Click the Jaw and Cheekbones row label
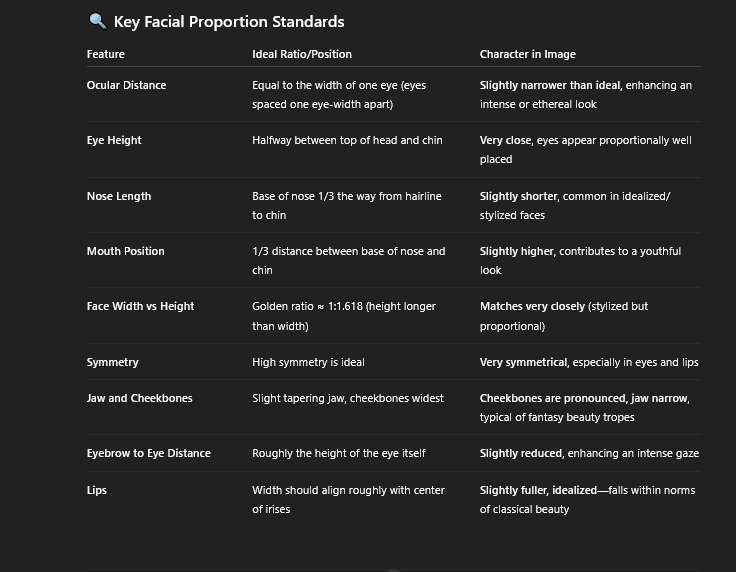 click(139, 398)
